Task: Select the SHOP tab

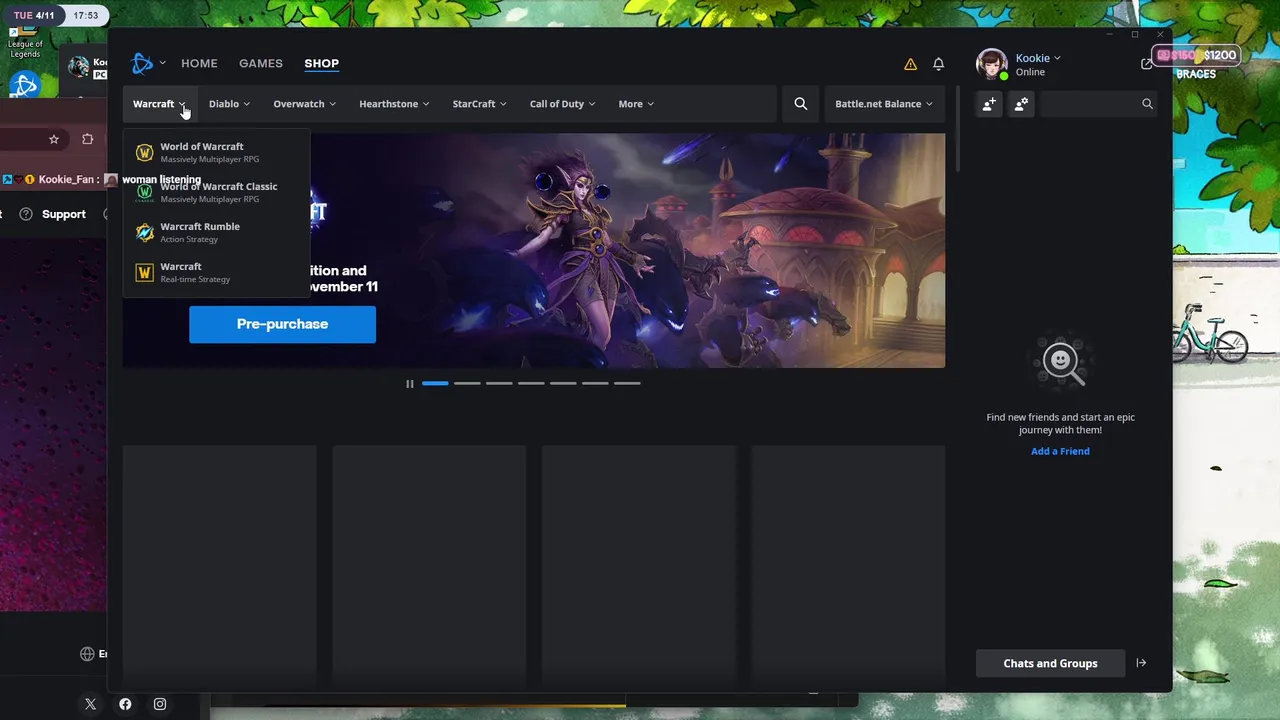Action: 322,63
